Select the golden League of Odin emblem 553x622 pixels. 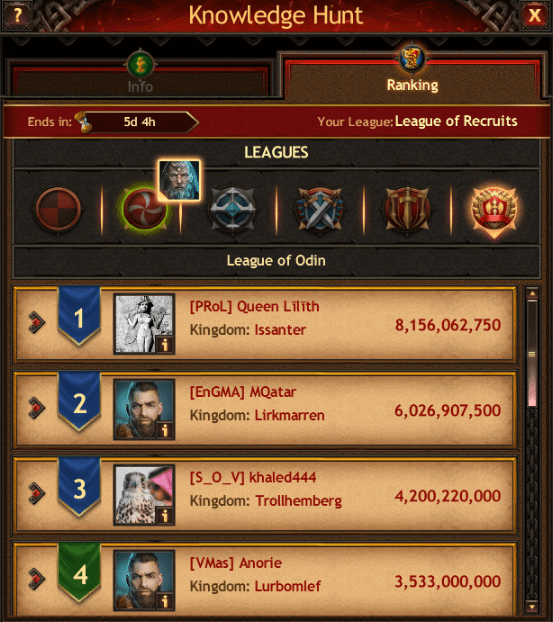[494, 211]
